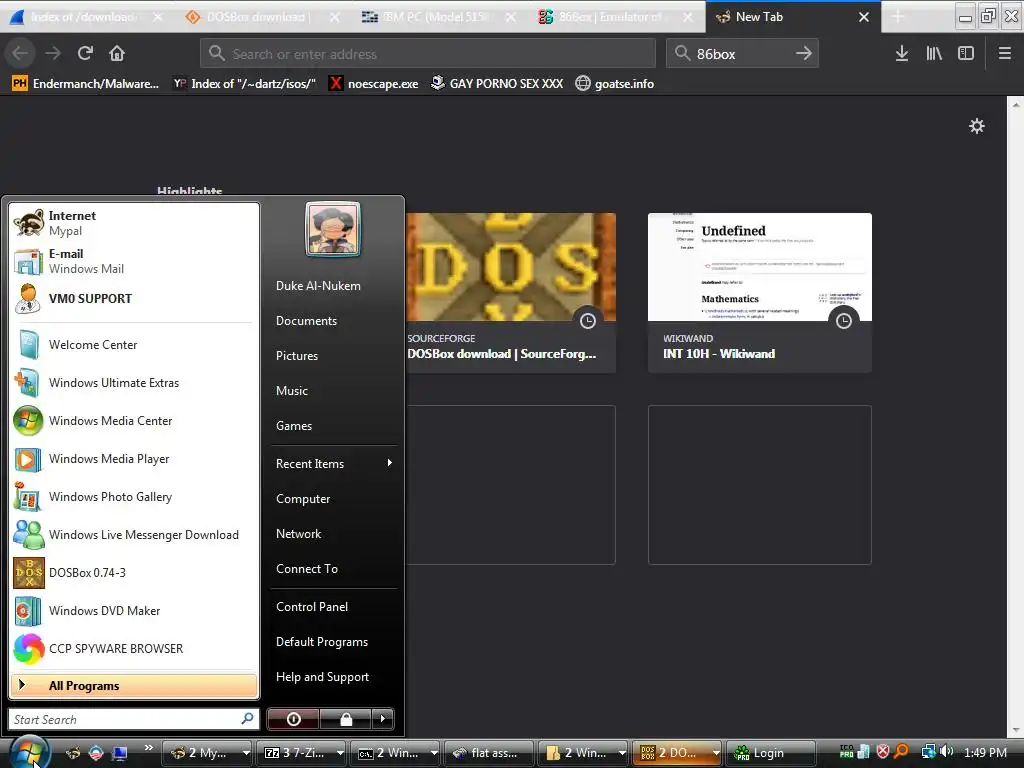Open Windows Photo Gallery

coord(134,496)
